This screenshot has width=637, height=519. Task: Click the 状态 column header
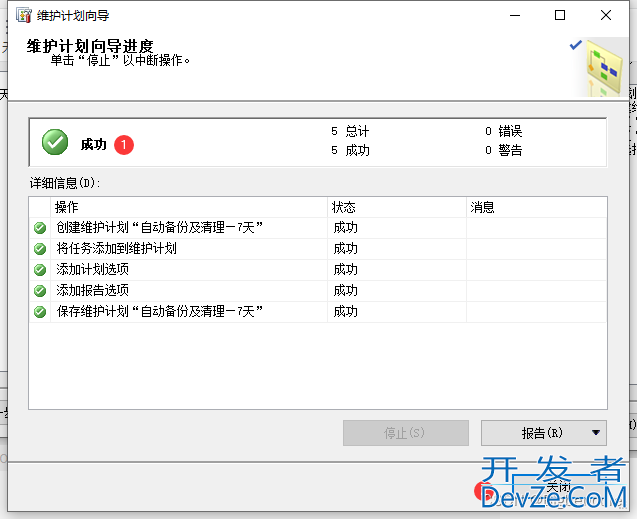pos(397,207)
